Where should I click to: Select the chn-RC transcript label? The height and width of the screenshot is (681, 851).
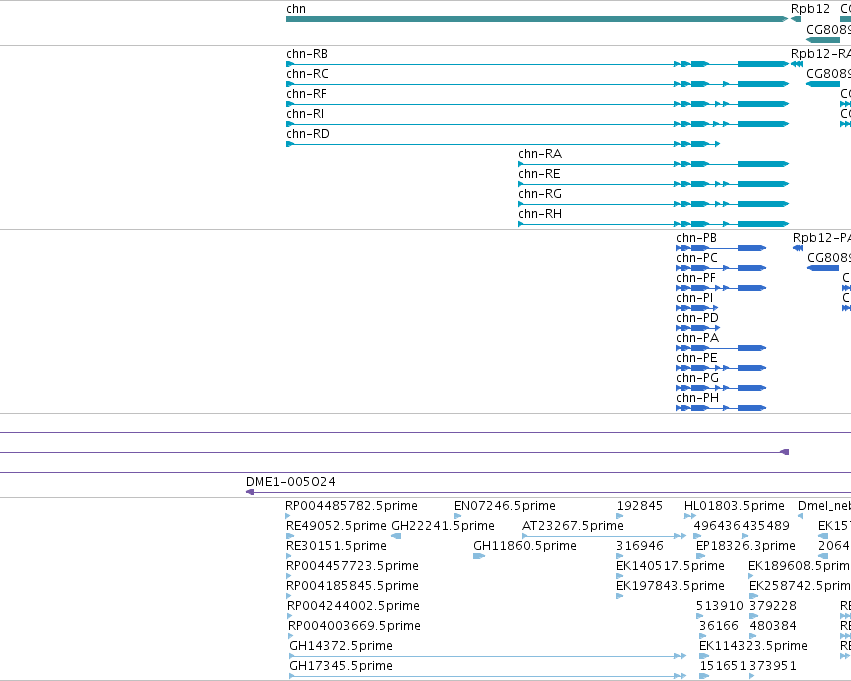tap(307, 74)
